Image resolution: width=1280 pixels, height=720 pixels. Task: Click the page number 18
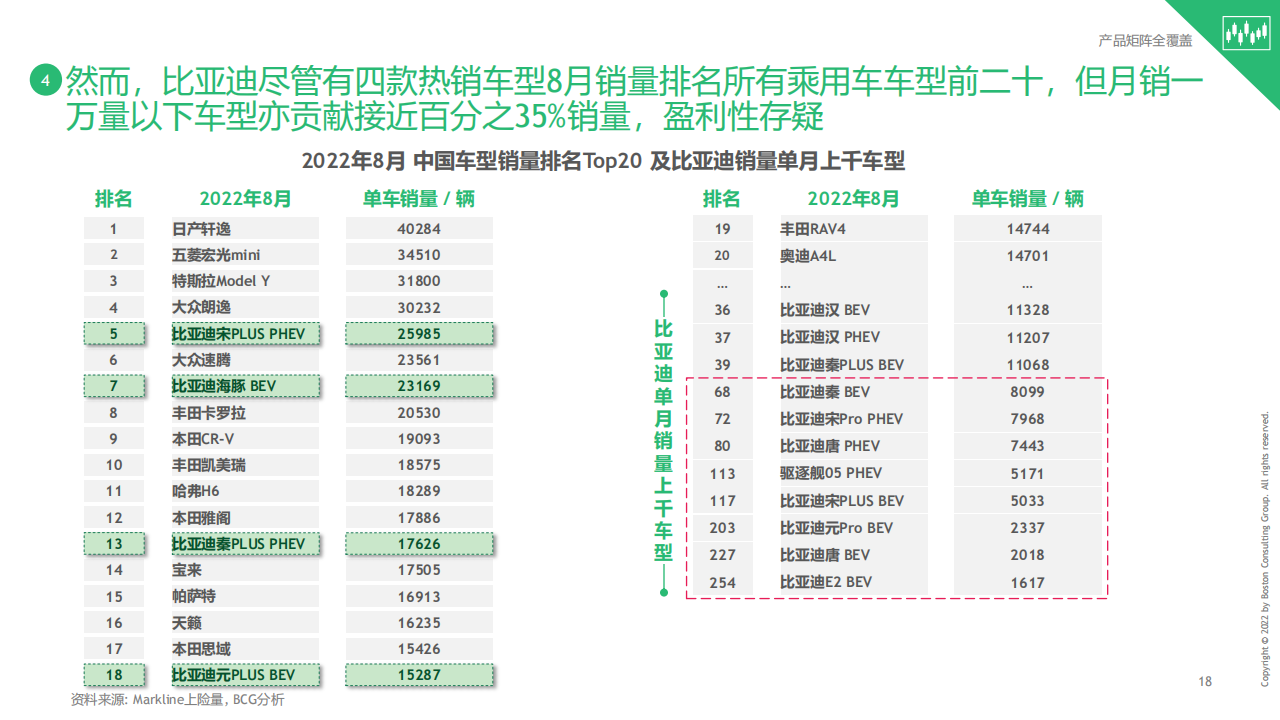tap(1205, 682)
